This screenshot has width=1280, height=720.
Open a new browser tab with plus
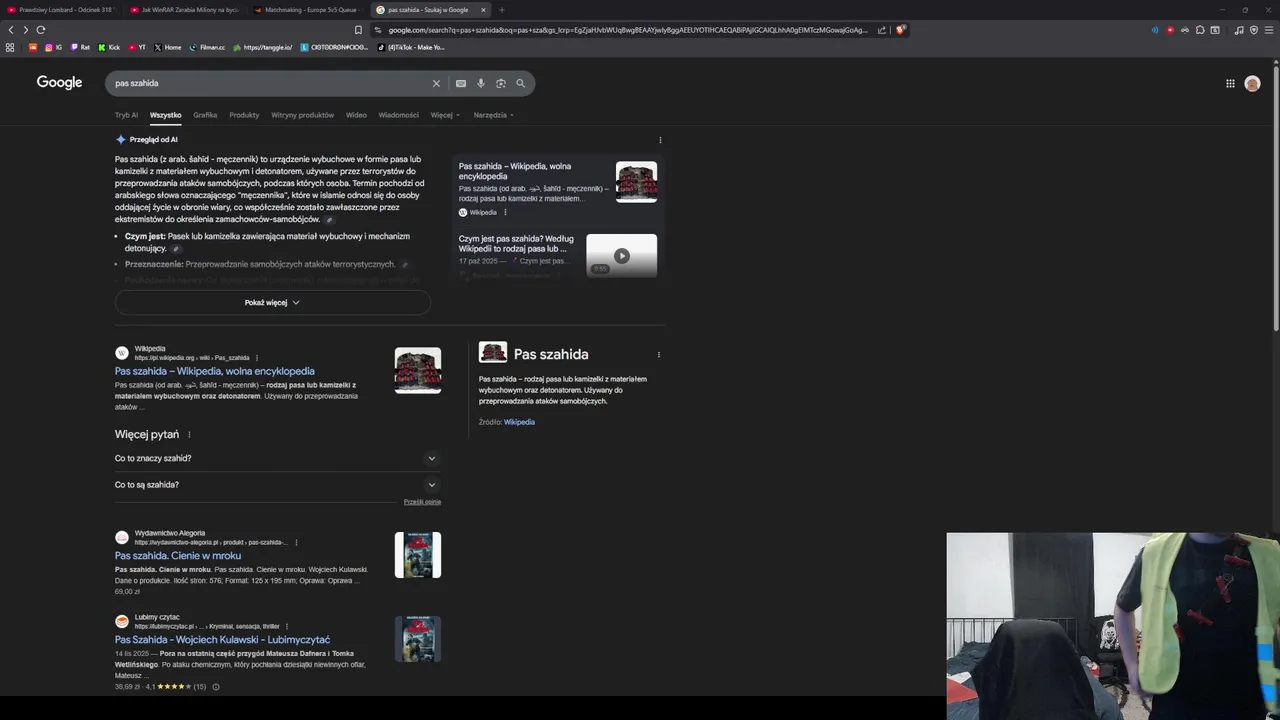pos(502,9)
